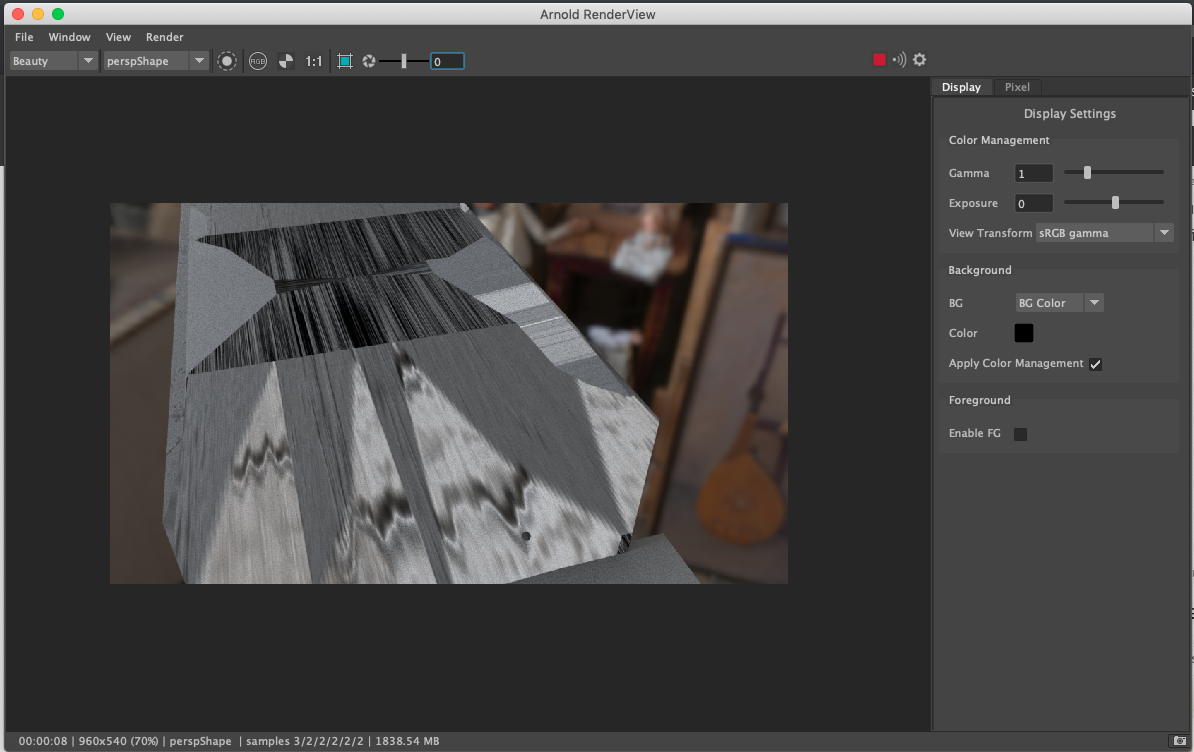This screenshot has height=752, width=1194.
Task: Toggle the RGB channel display icon
Action: tap(256, 60)
